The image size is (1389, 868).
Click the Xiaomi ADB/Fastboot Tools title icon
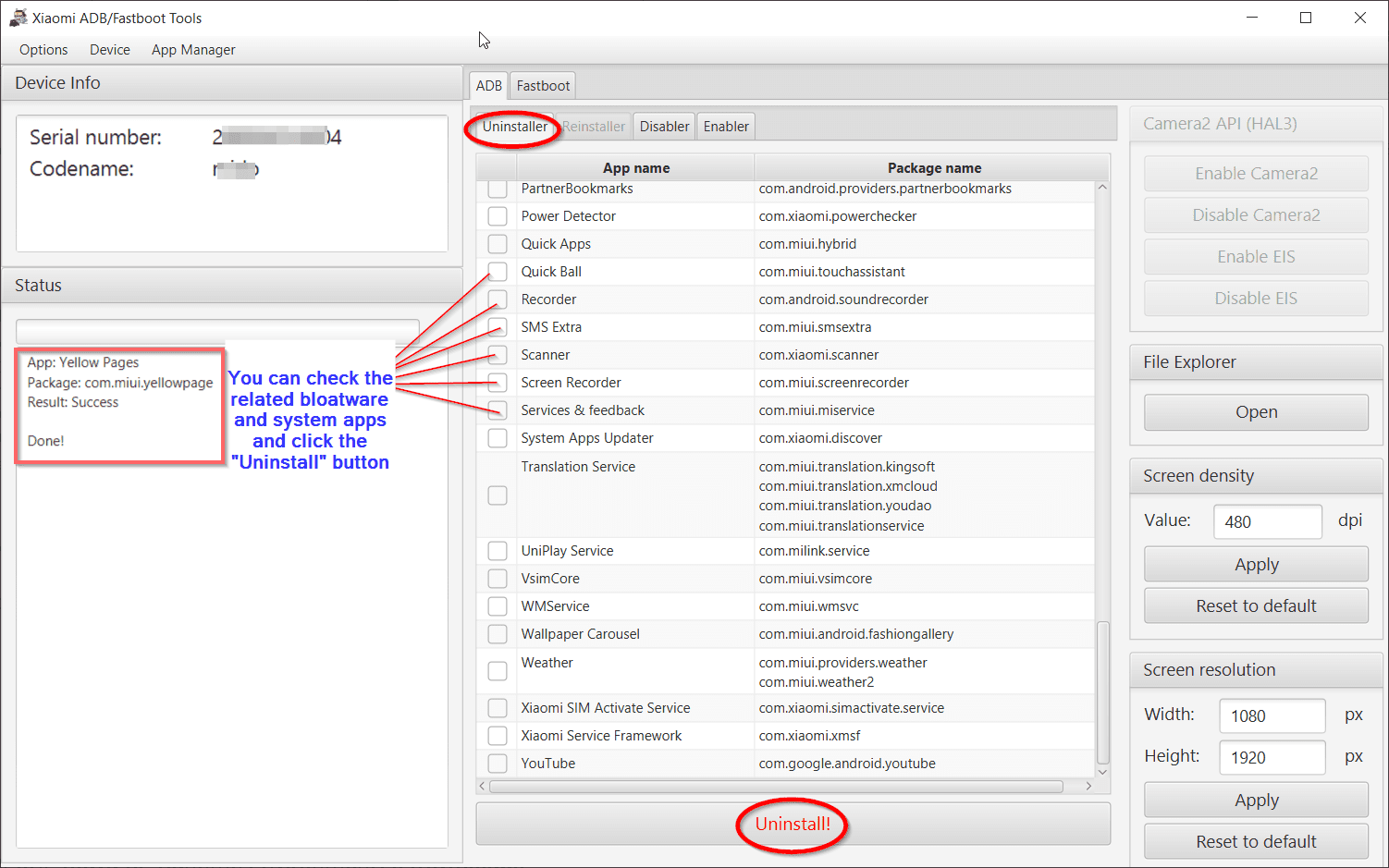pos(18,18)
